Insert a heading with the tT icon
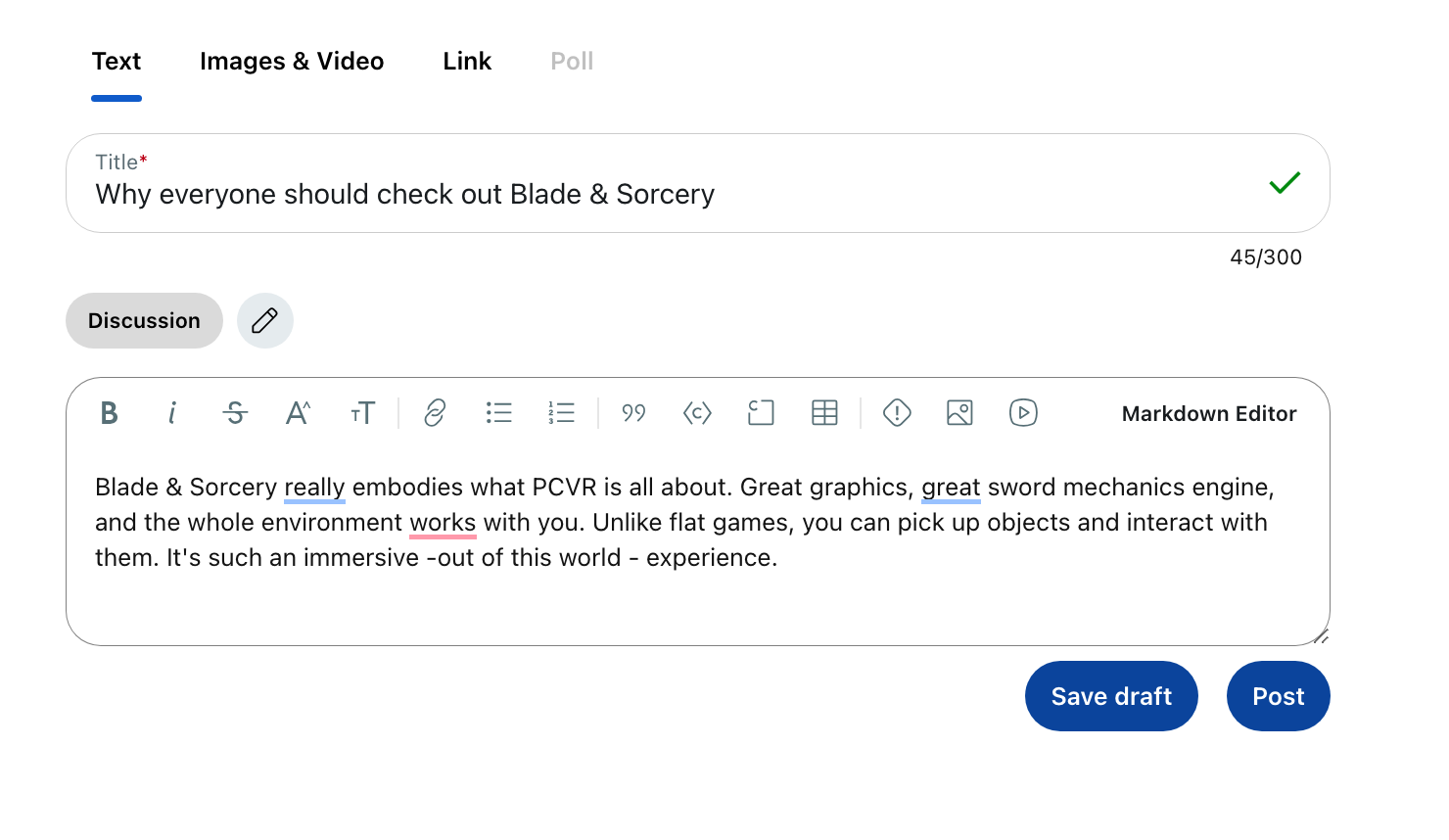Viewport: 1449px width, 840px height. [x=362, y=413]
